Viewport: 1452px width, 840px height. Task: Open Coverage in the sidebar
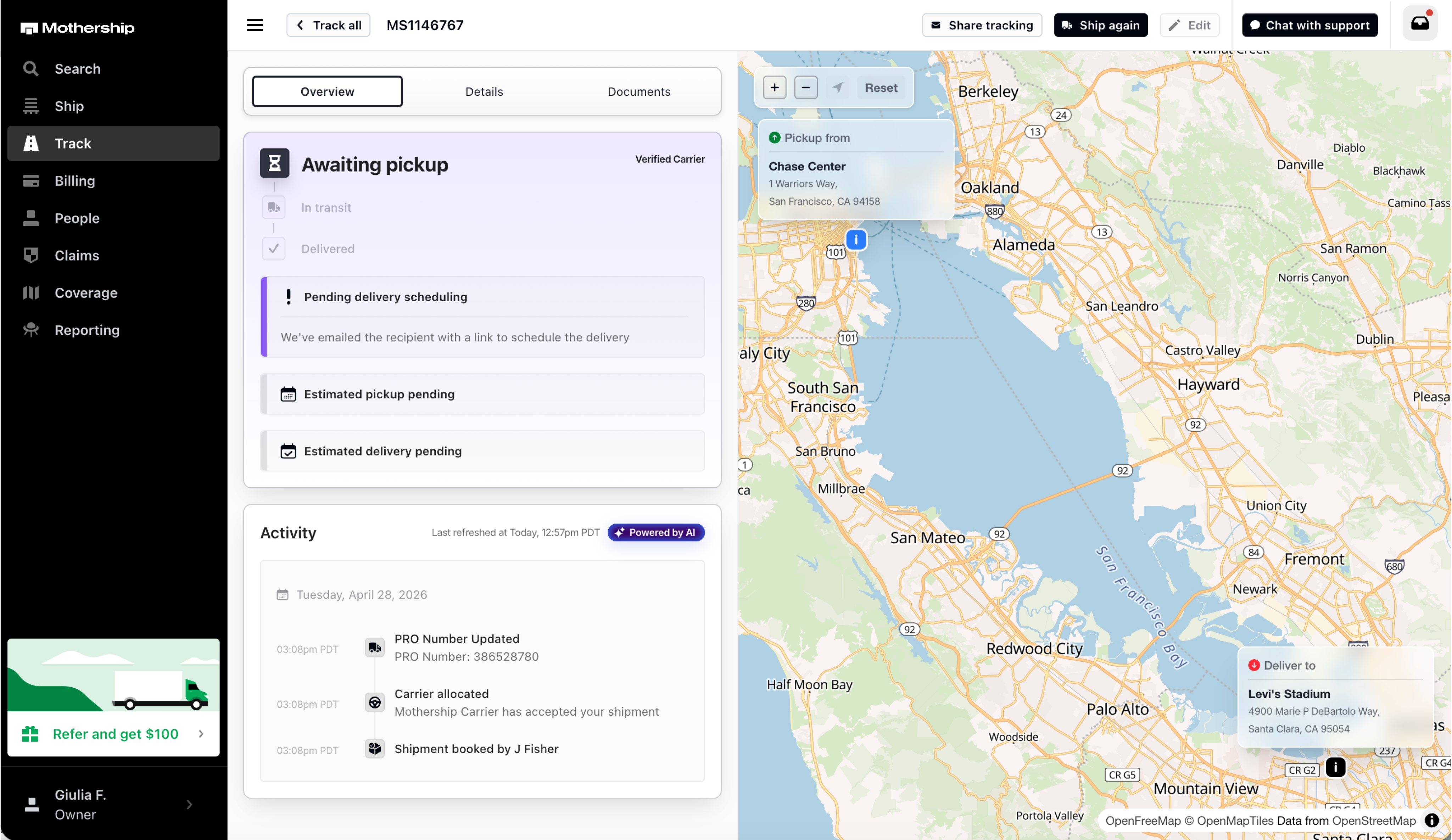click(113, 293)
